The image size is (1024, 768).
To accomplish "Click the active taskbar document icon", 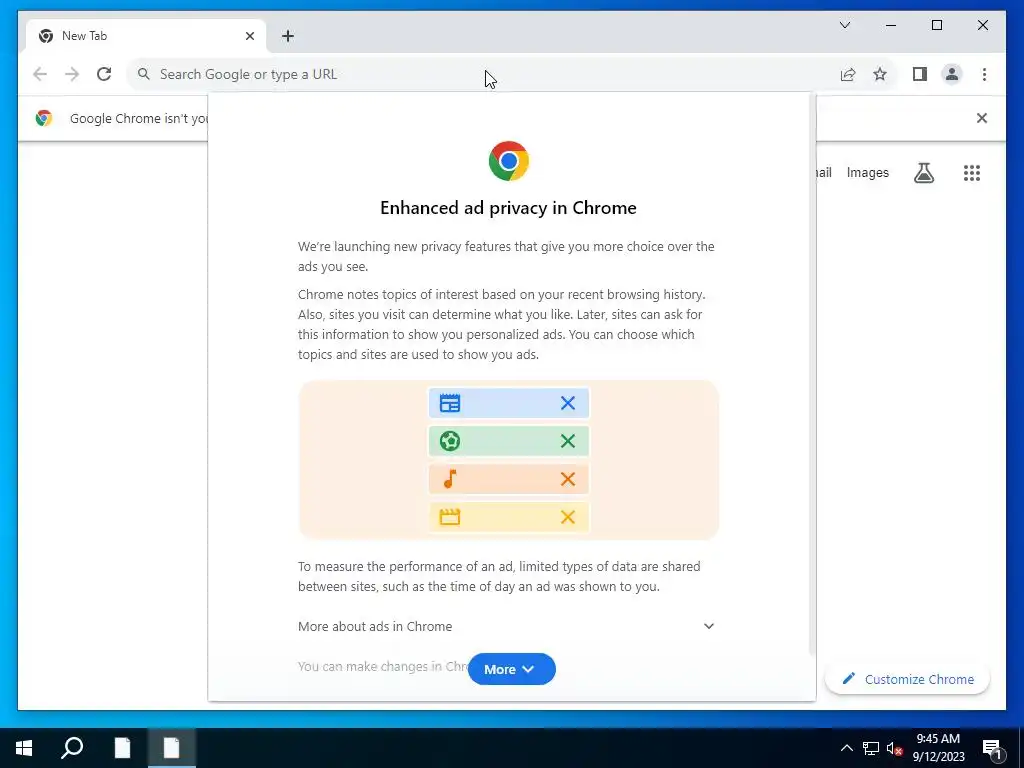I will 171,748.
